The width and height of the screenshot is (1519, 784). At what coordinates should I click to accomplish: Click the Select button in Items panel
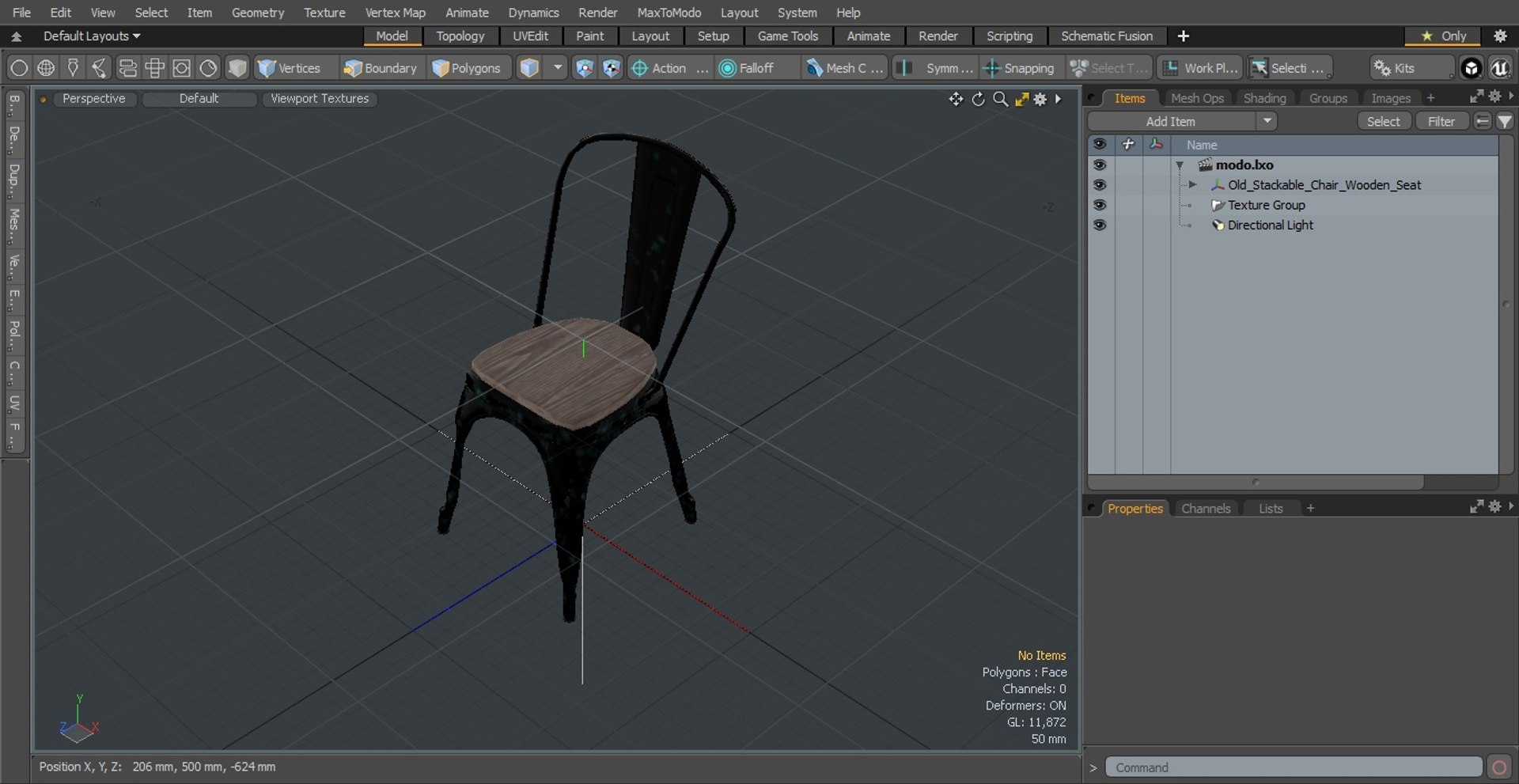tap(1384, 121)
